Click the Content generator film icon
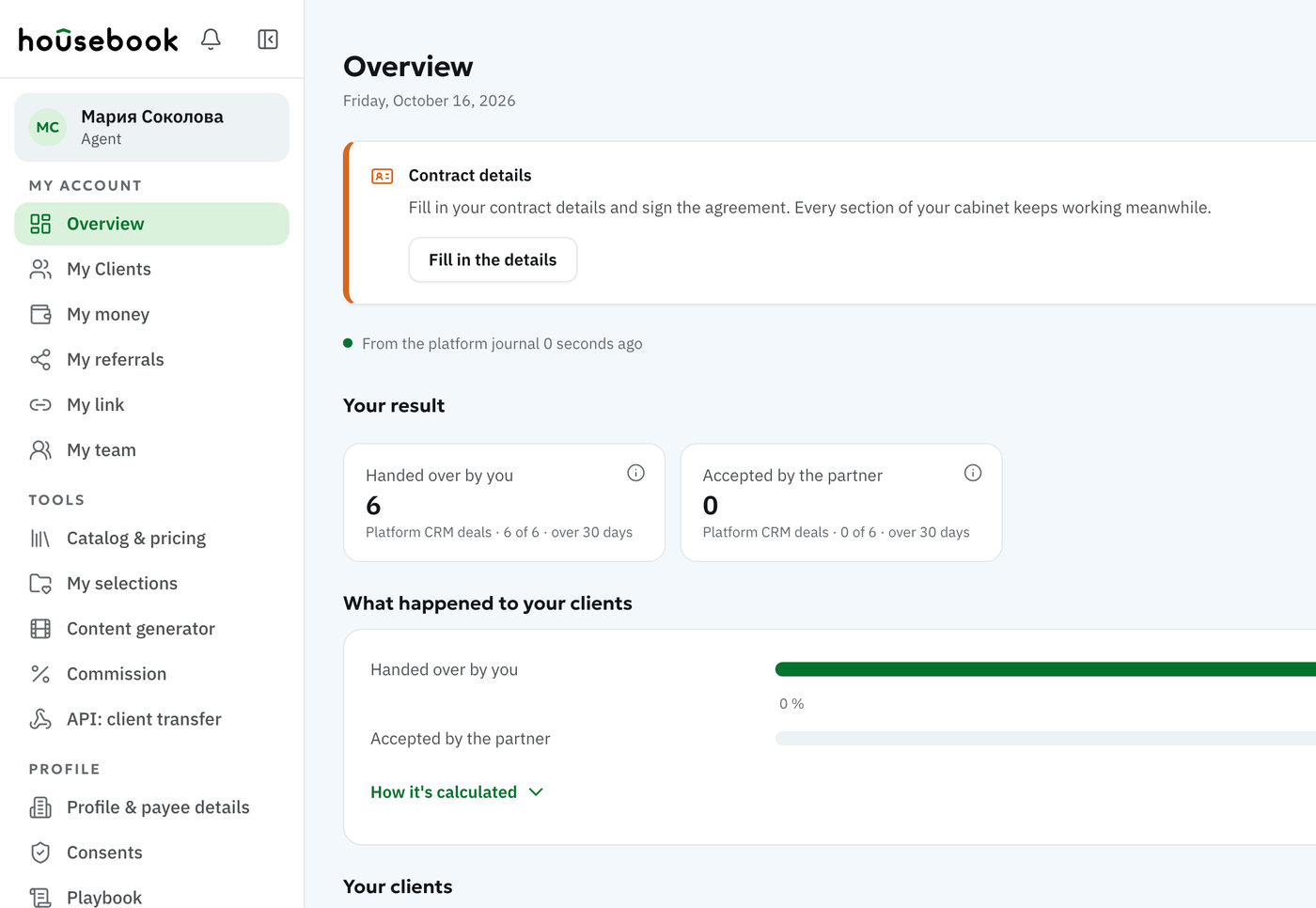 (40, 628)
